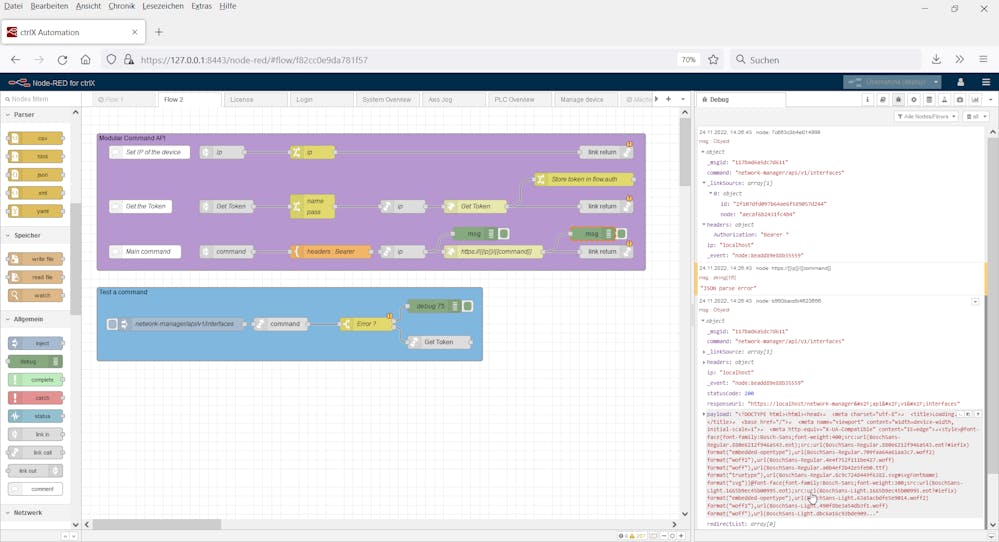
Task: Add a new flow tab with plus icon
Action: pyautogui.click(x=668, y=99)
